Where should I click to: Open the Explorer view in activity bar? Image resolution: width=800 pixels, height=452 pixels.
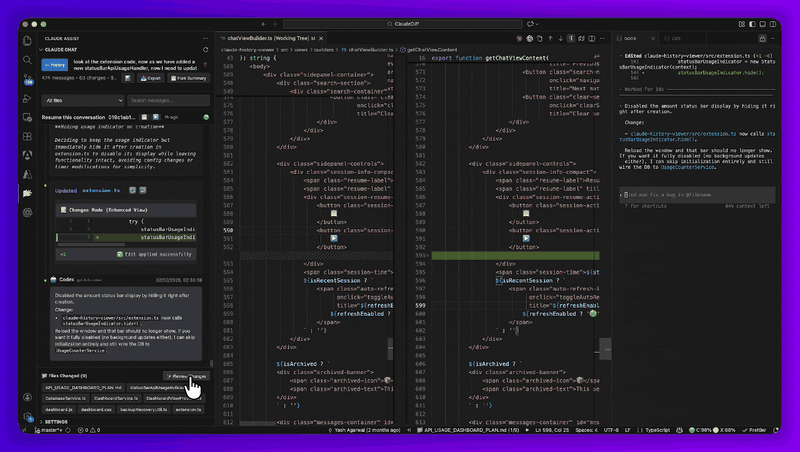click(28, 41)
